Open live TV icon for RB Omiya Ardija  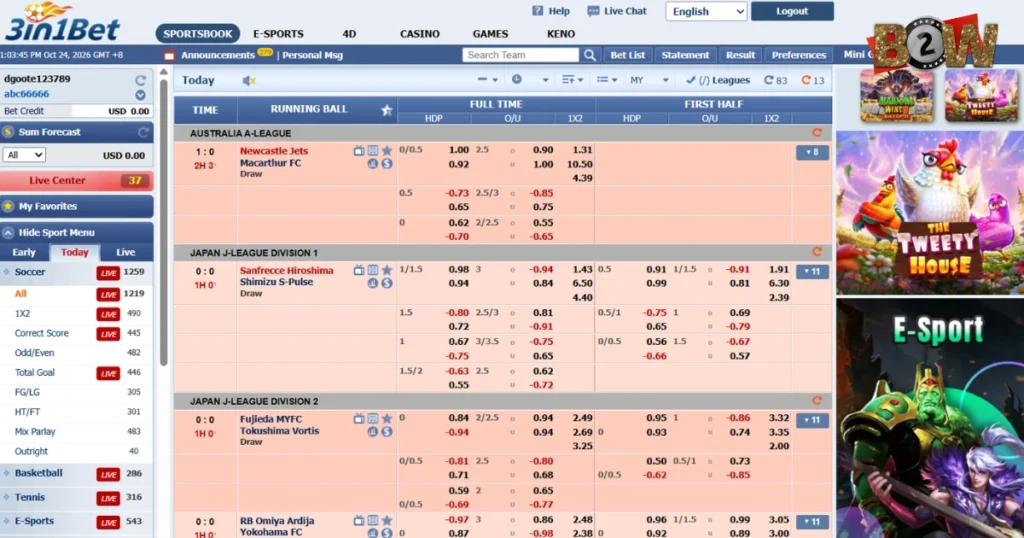pos(359,520)
